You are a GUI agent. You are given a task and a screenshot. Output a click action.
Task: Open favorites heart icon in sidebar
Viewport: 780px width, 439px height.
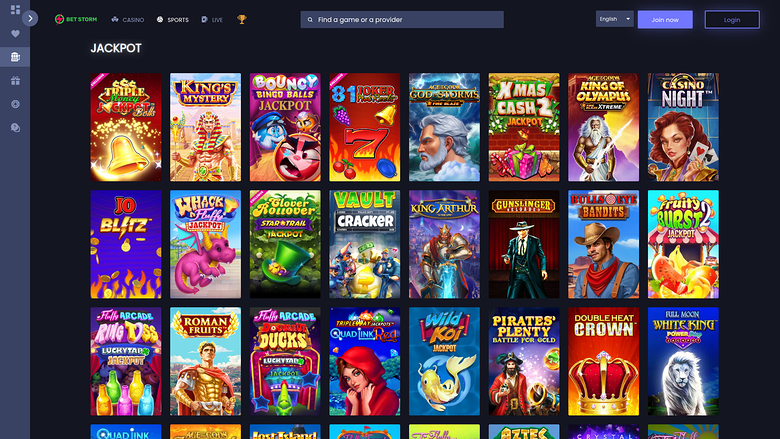coord(15,33)
